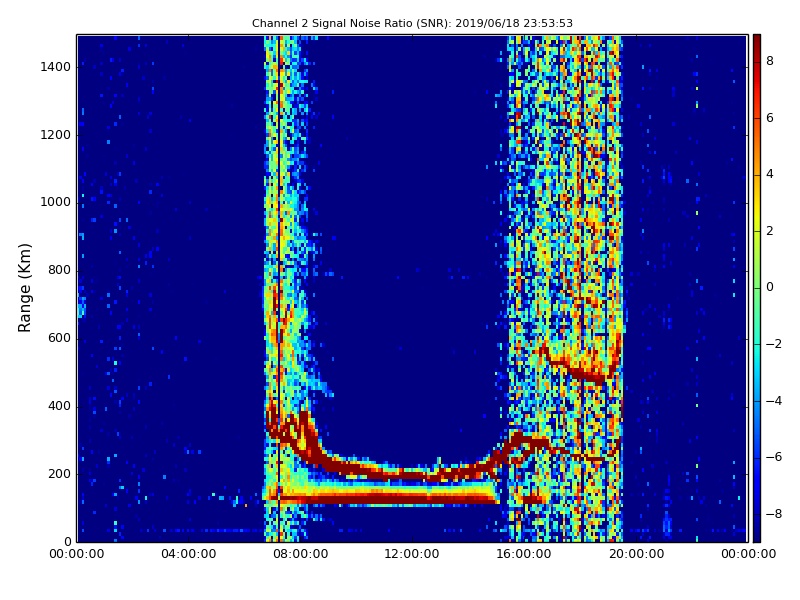Click the 1400 tick label on the range axis
The width and height of the screenshot is (800, 600).
pyautogui.click(x=55, y=67)
